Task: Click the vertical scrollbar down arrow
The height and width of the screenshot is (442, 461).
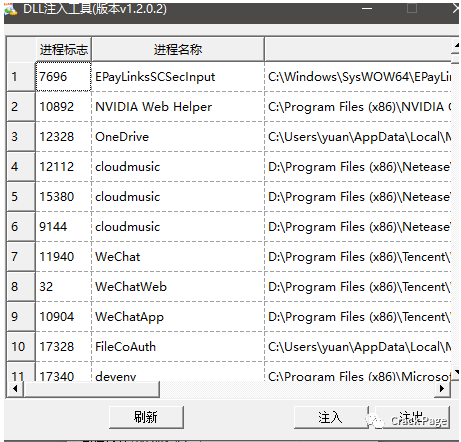Action: pyautogui.click(x=456, y=373)
